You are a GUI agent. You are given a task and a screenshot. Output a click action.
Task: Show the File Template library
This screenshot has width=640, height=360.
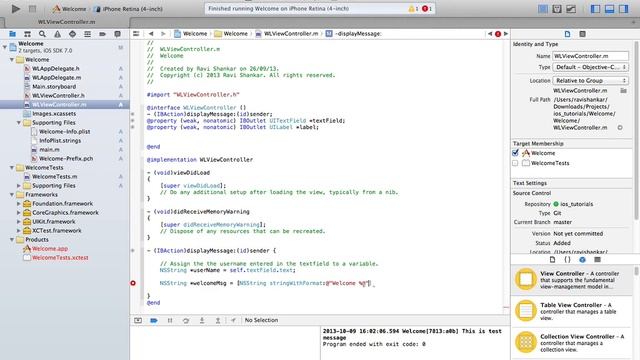click(552, 260)
